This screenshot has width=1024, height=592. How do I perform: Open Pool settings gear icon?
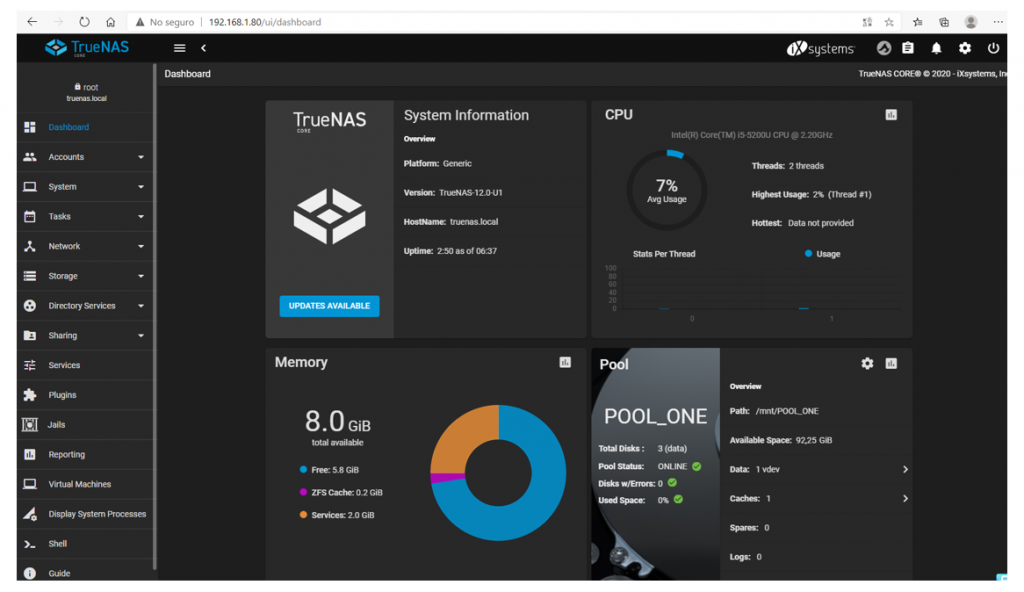(867, 363)
